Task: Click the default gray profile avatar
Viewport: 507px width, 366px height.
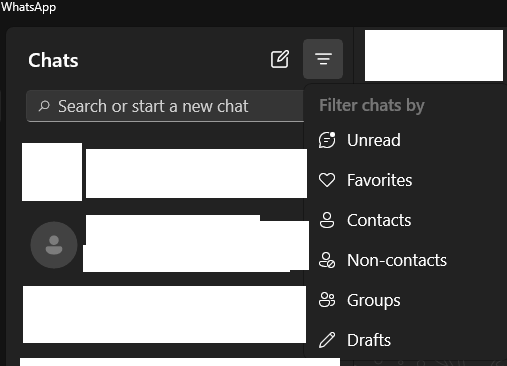Action: point(54,245)
